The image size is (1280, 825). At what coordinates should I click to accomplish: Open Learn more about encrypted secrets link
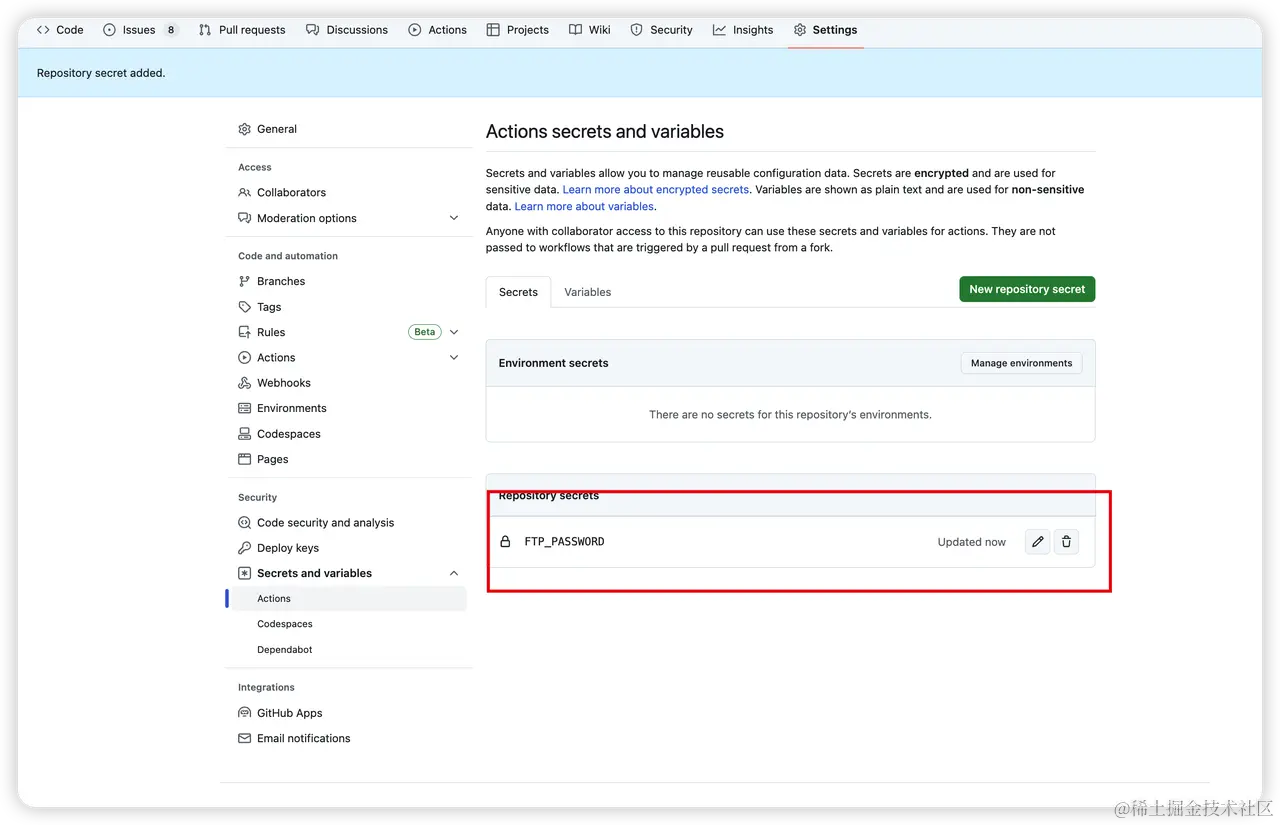[x=655, y=189]
